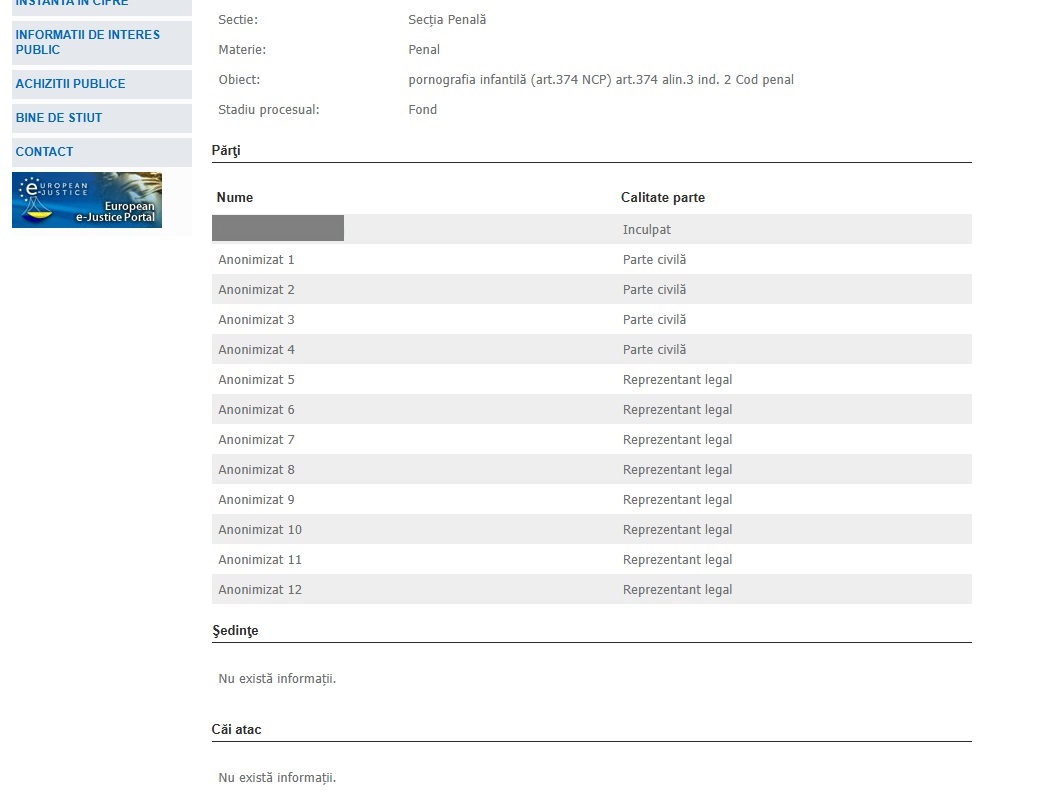
Task: Click Reprezentant legal in Anonimizat 10 row
Action: tap(677, 530)
